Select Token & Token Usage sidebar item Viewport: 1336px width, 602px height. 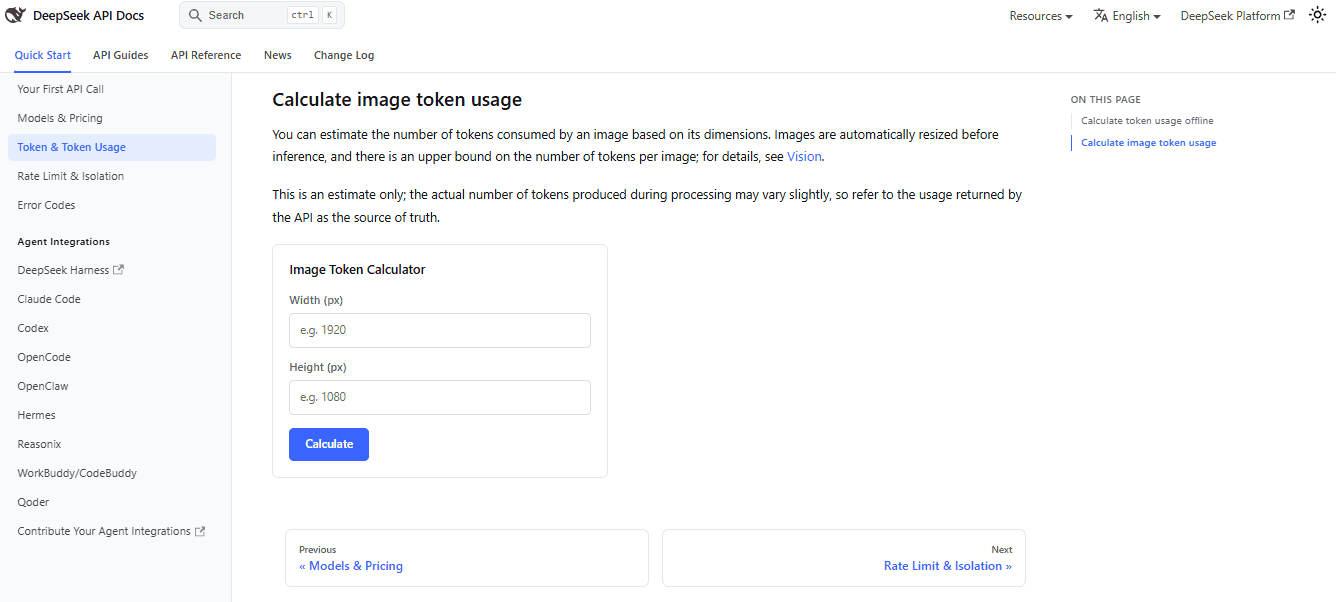(112, 147)
